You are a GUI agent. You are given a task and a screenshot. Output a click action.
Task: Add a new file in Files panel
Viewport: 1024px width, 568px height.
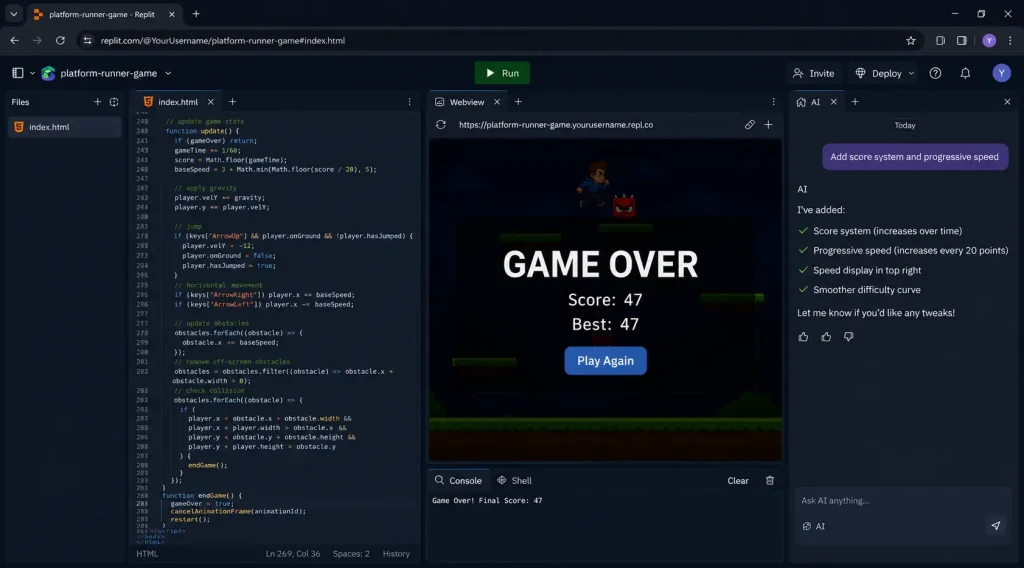click(97, 102)
